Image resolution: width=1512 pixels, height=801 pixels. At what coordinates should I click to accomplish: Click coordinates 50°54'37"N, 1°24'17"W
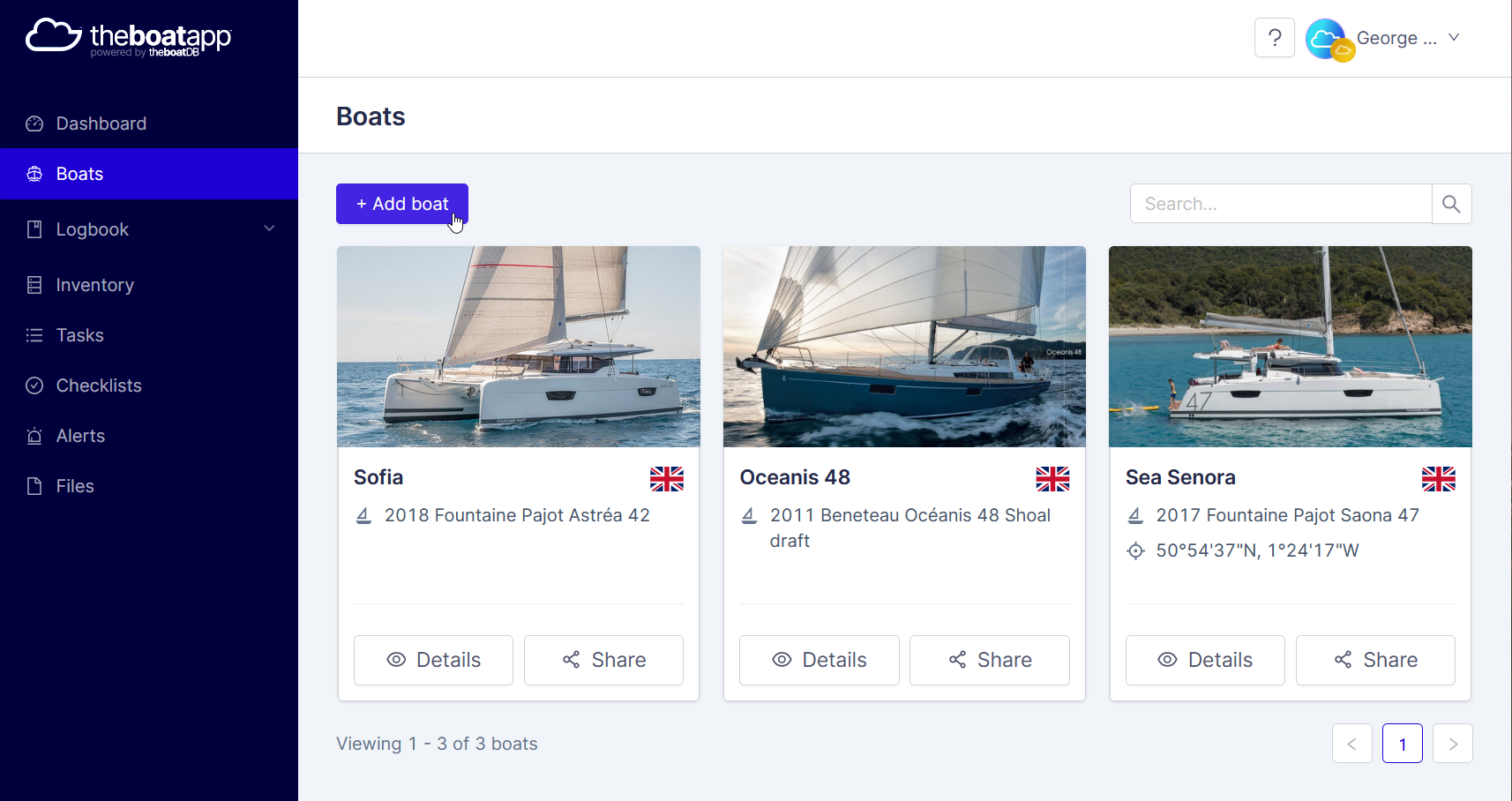[1257, 550]
